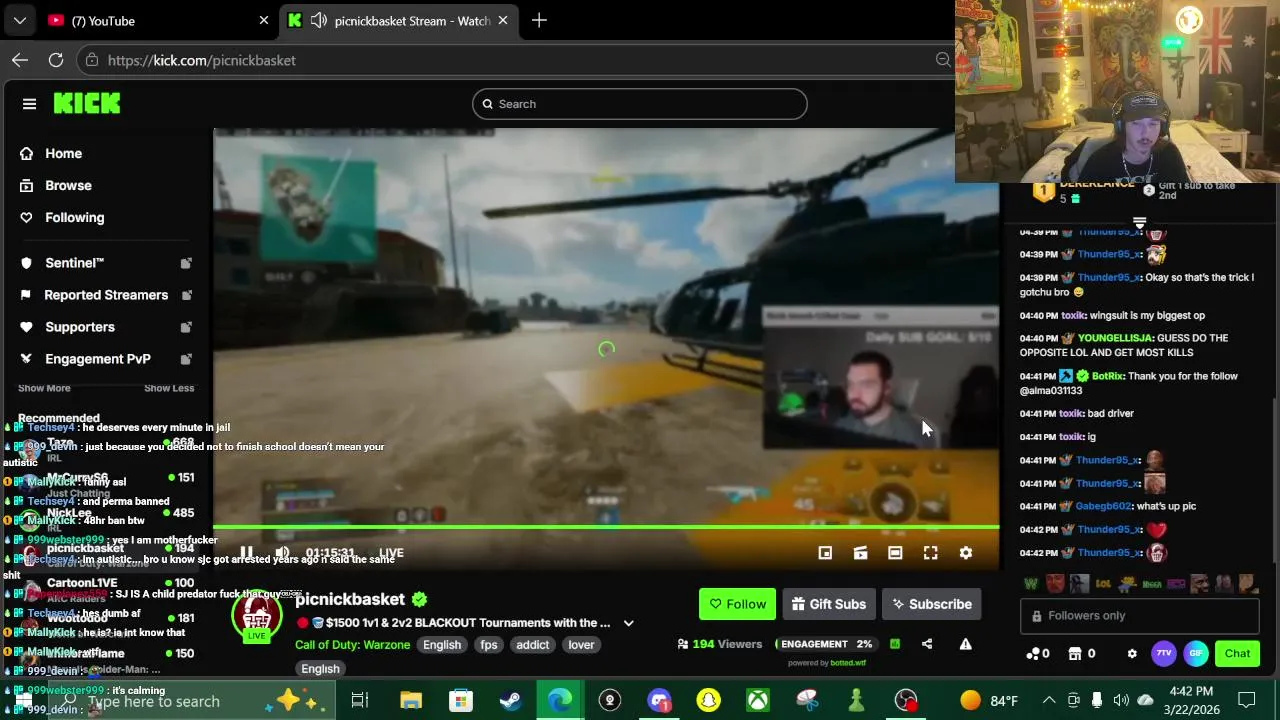Mute tab via speaker icon on picnickbasket tab
The width and height of the screenshot is (1280, 720).
click(x=319, y=20)
